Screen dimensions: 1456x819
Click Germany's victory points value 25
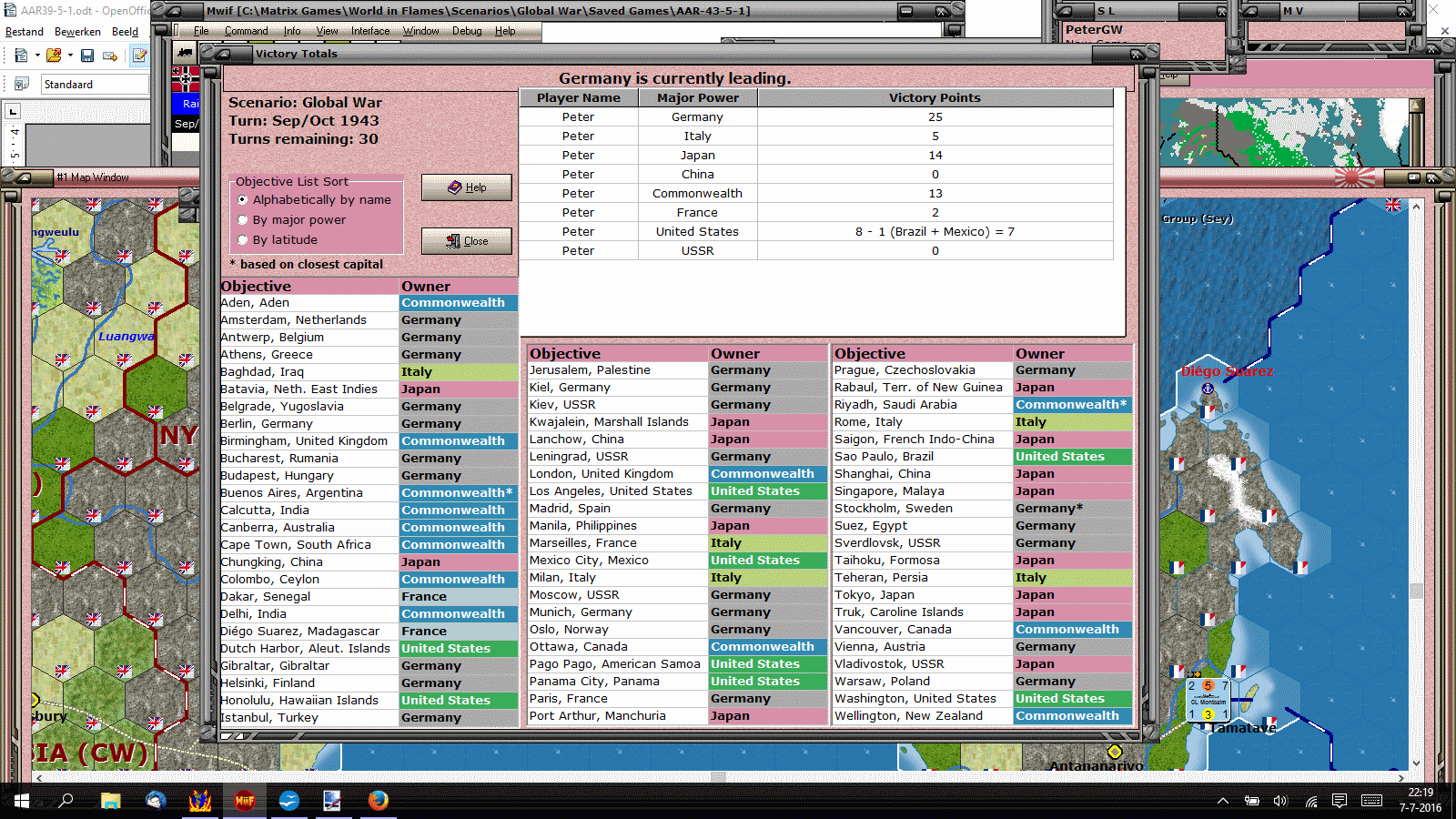coord(935,117)
